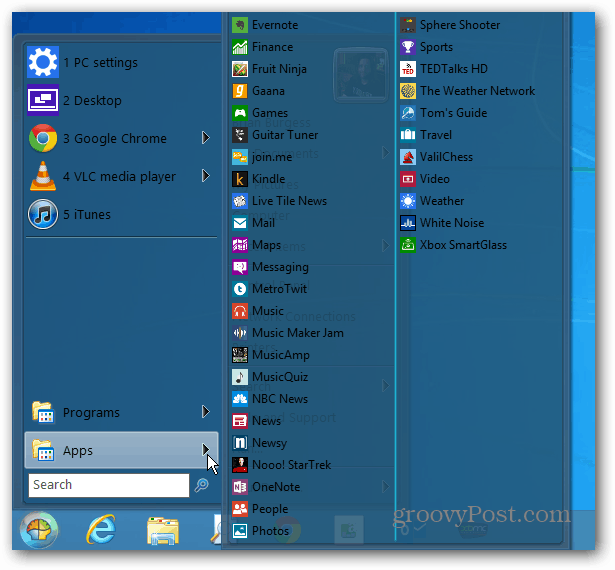Expand the VLC media player submenu arrow
The width and height of the screenshot is (615, 570).
point(206,176)
